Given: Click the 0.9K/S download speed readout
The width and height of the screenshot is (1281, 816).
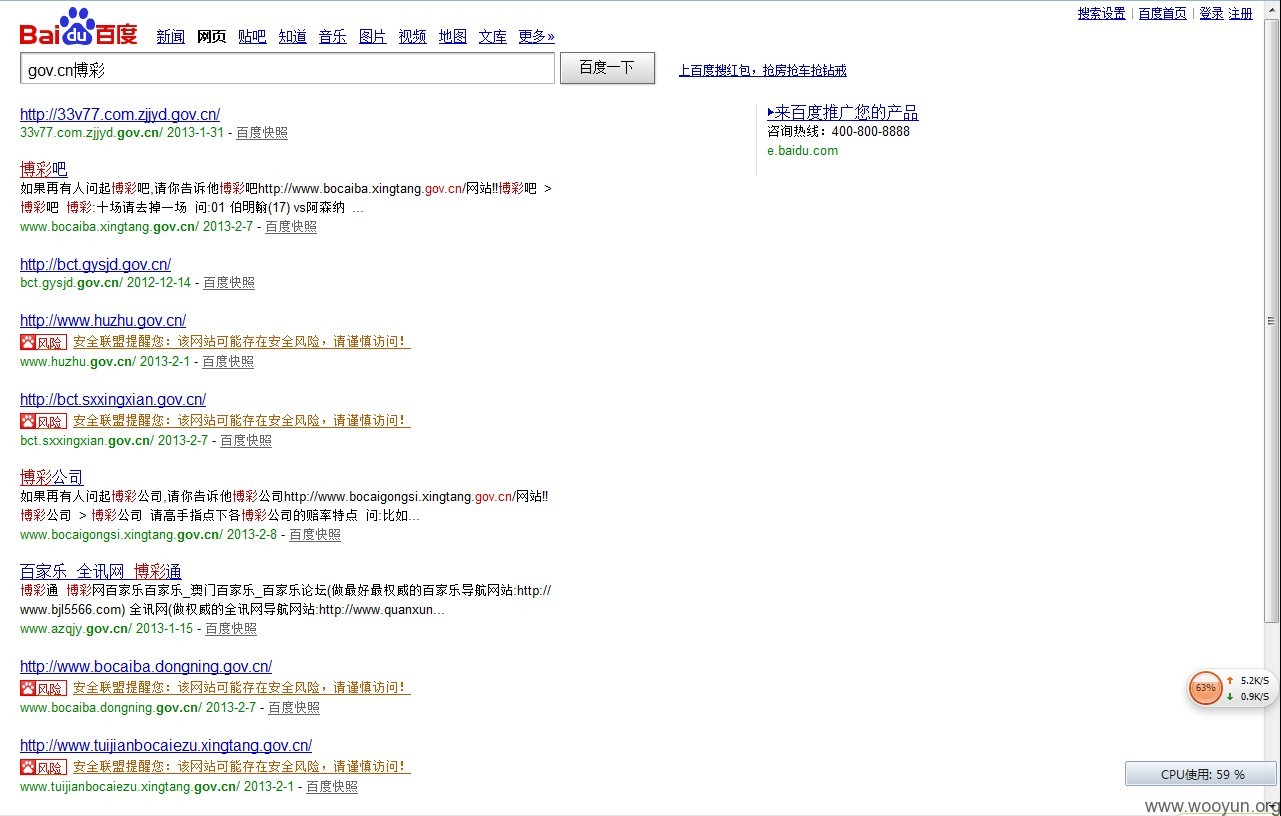Looking at the screenshot, I should coord(1254,697).
